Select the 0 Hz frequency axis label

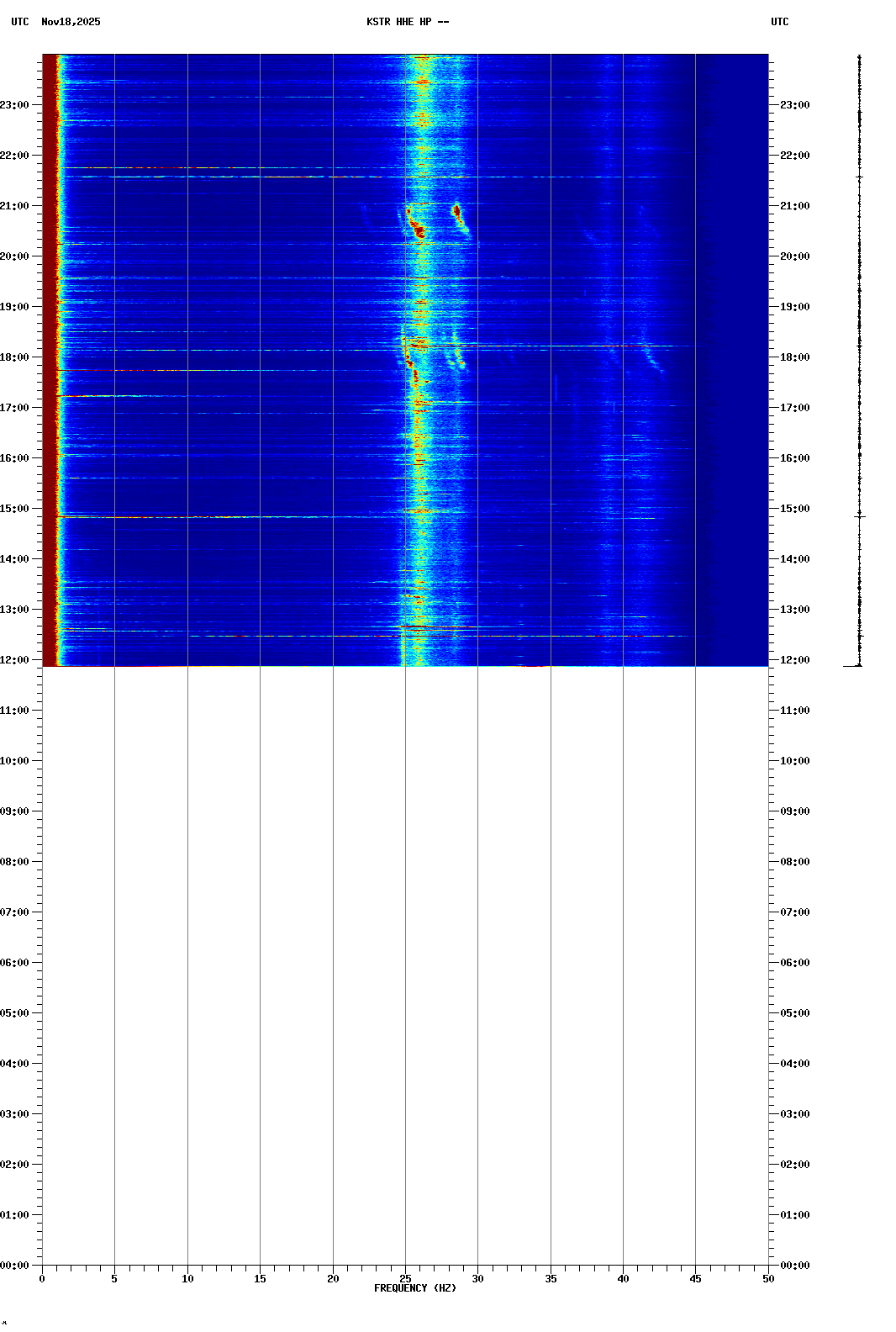pyautogui.click(x=42, y=1279)
